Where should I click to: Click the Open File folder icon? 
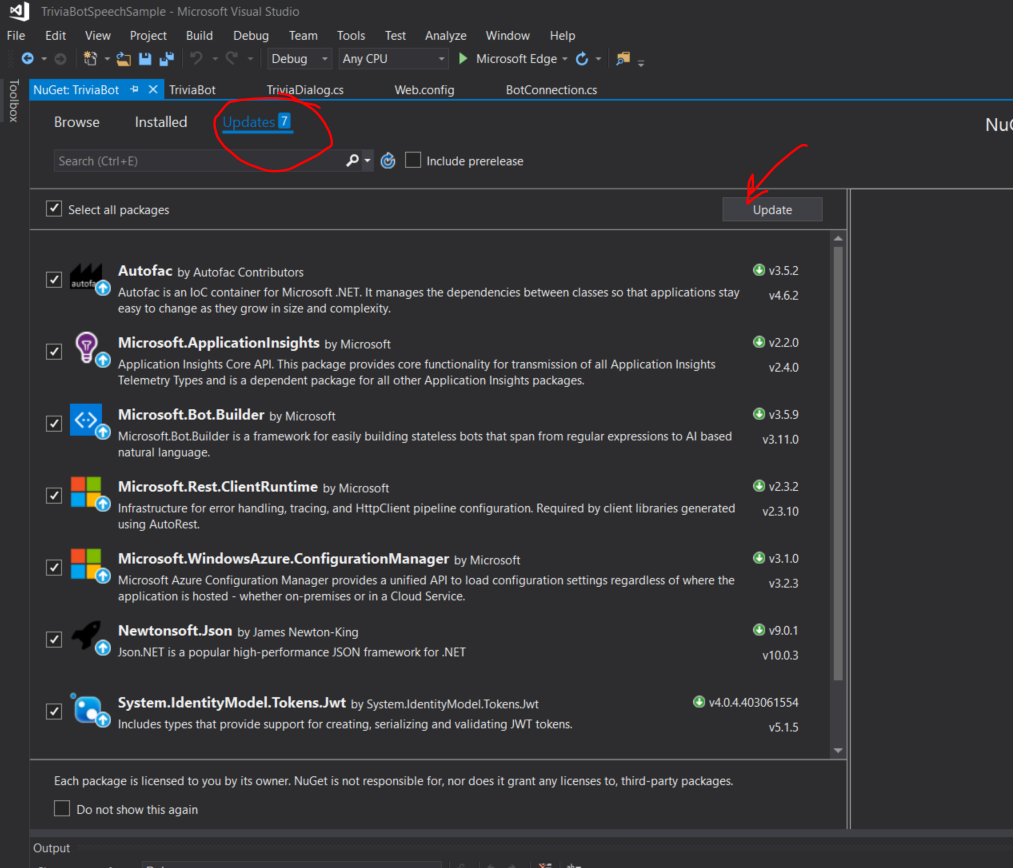[124, 59]
